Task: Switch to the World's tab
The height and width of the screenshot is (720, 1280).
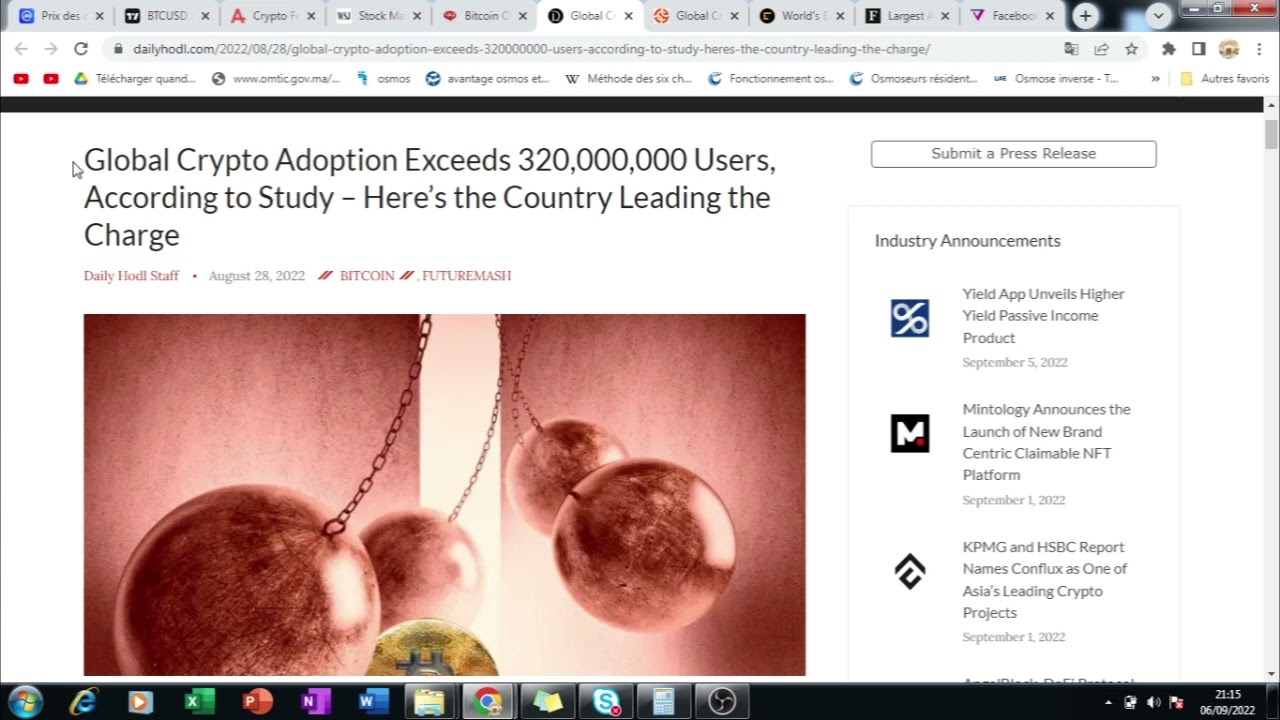Action: click(800, 16)
